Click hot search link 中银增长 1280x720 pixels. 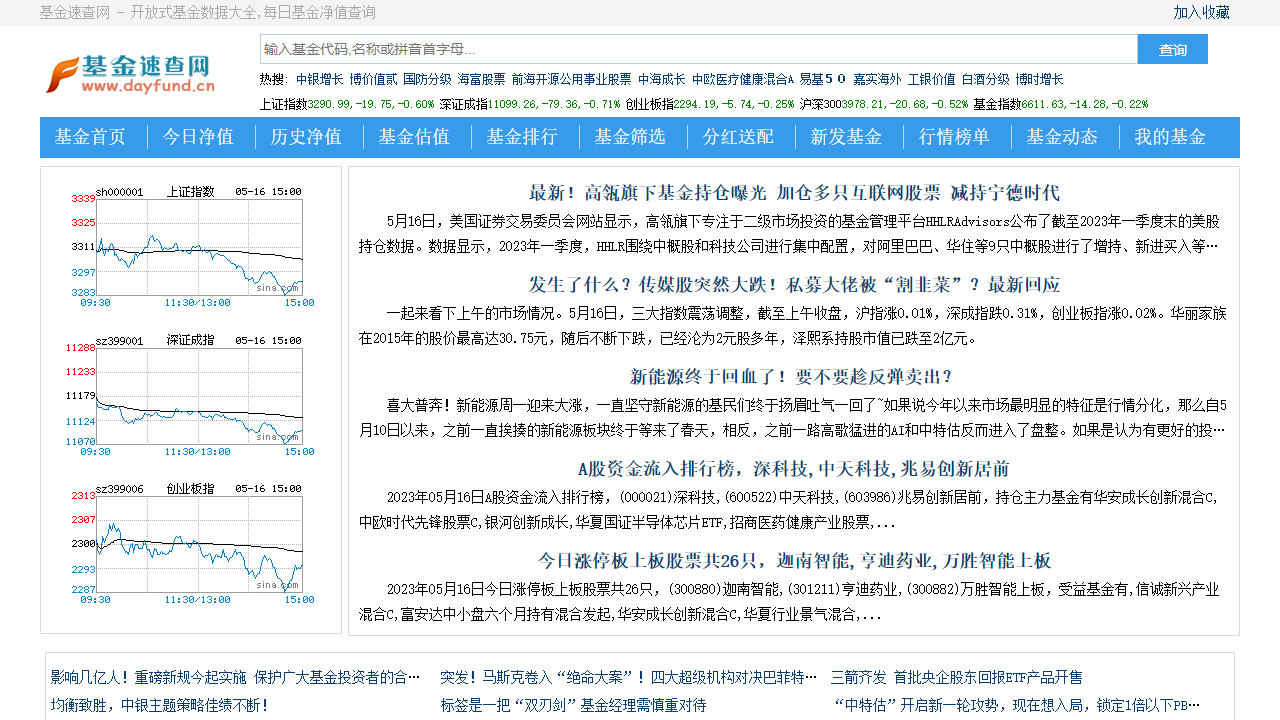[x=319, y=79]
